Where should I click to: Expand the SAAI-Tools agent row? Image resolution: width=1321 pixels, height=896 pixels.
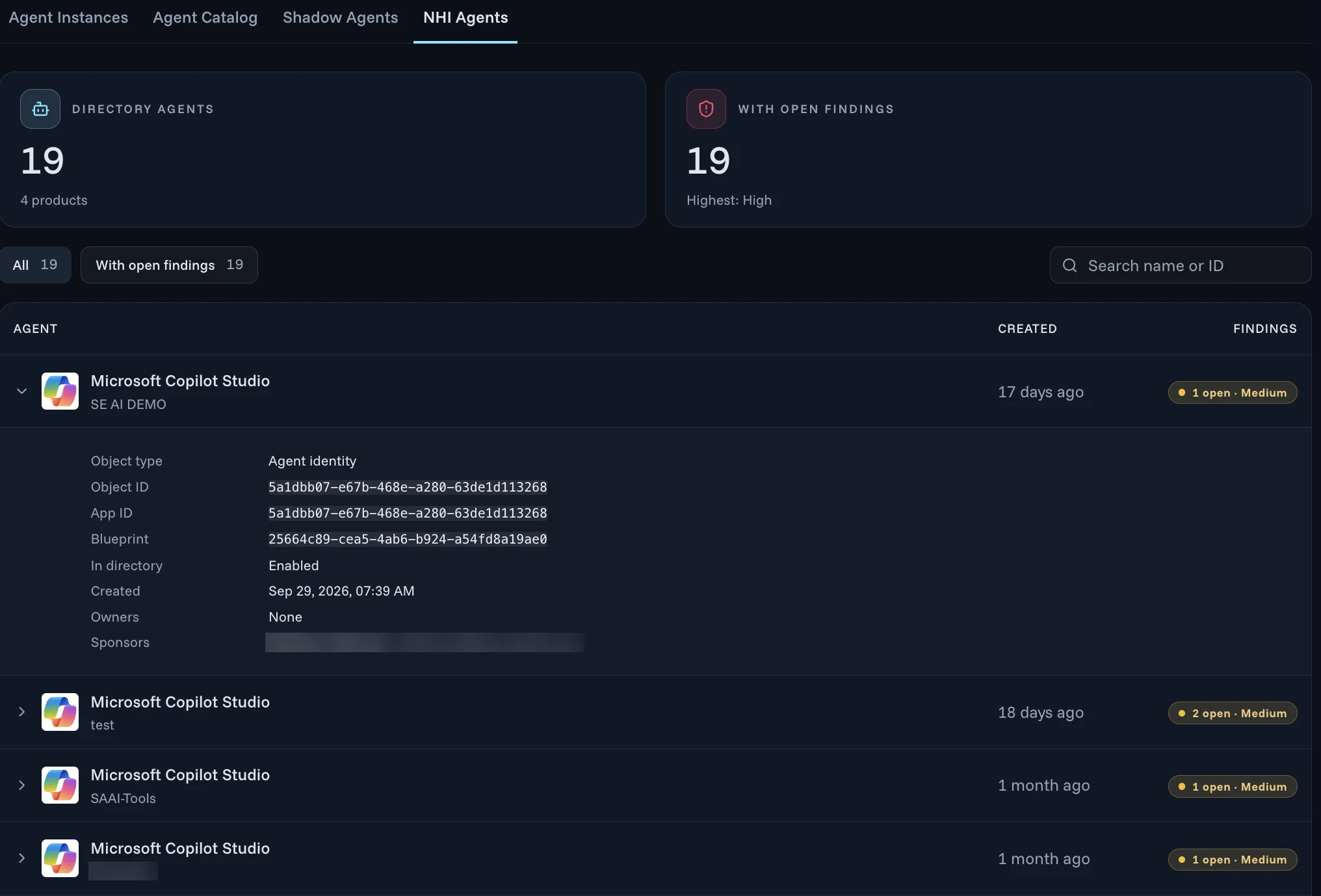[21, 785]
